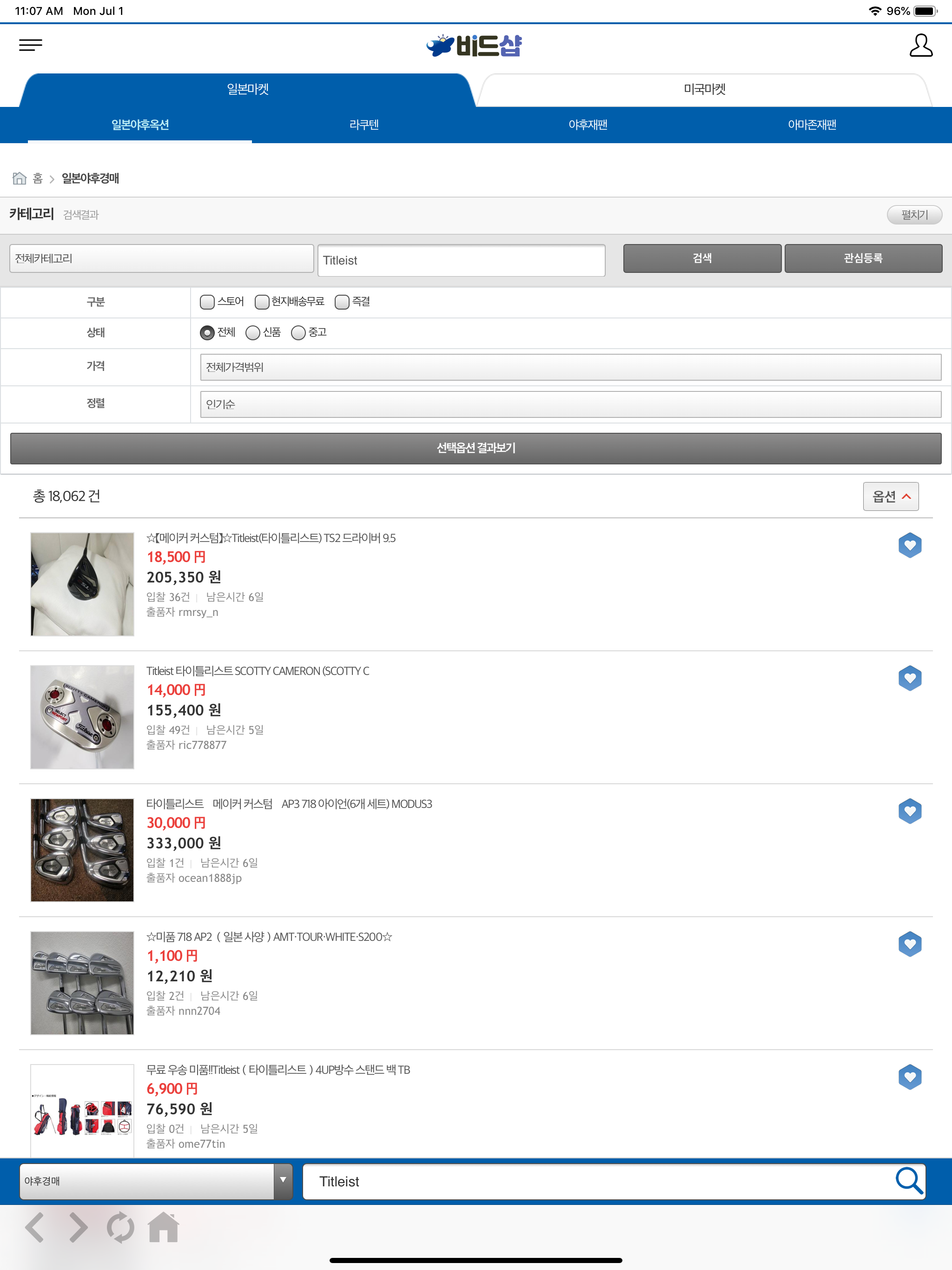
Task: Open the black driver head thumbnail
Action: coord(82,584)
